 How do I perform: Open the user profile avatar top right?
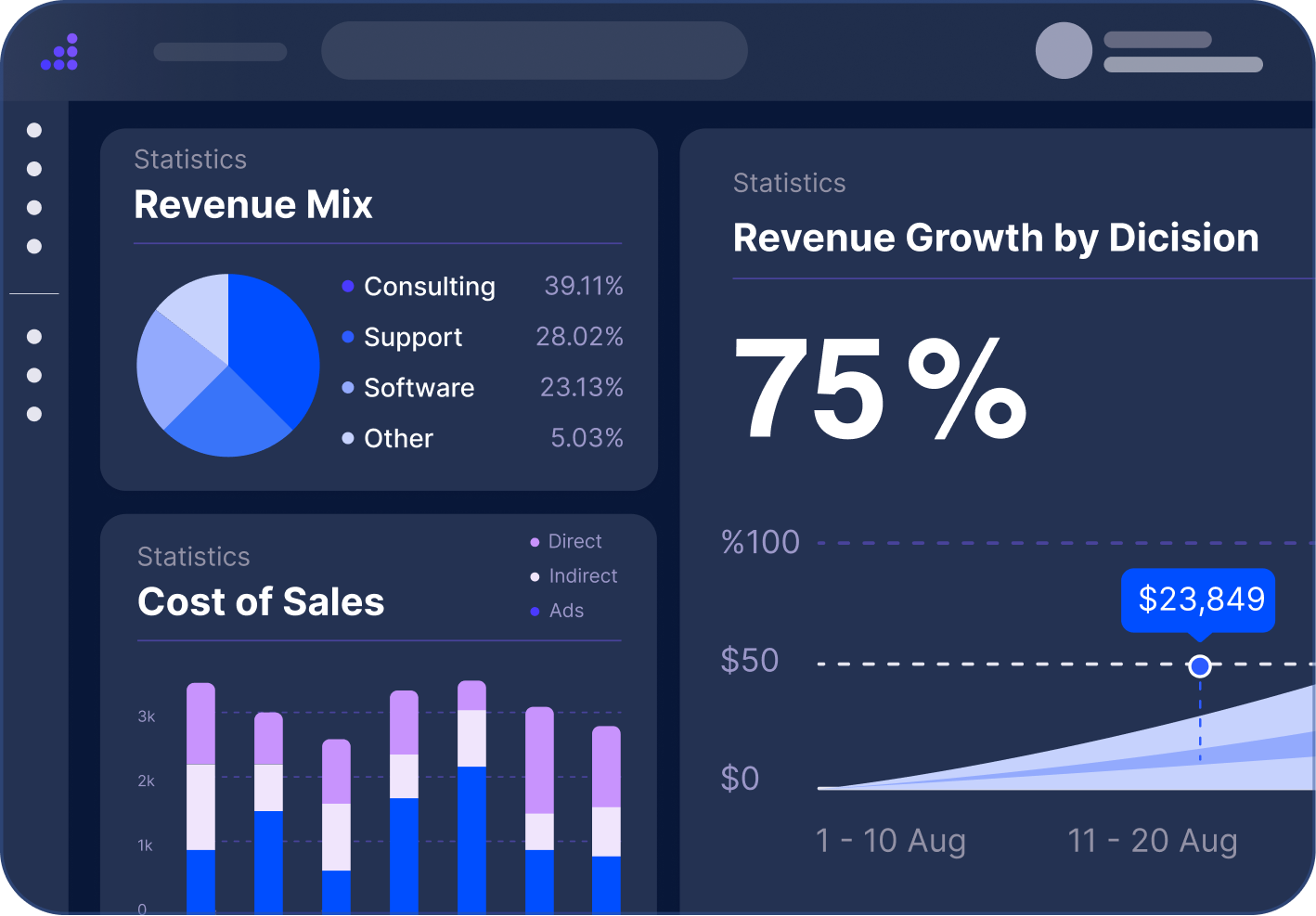pos(1063,51)
